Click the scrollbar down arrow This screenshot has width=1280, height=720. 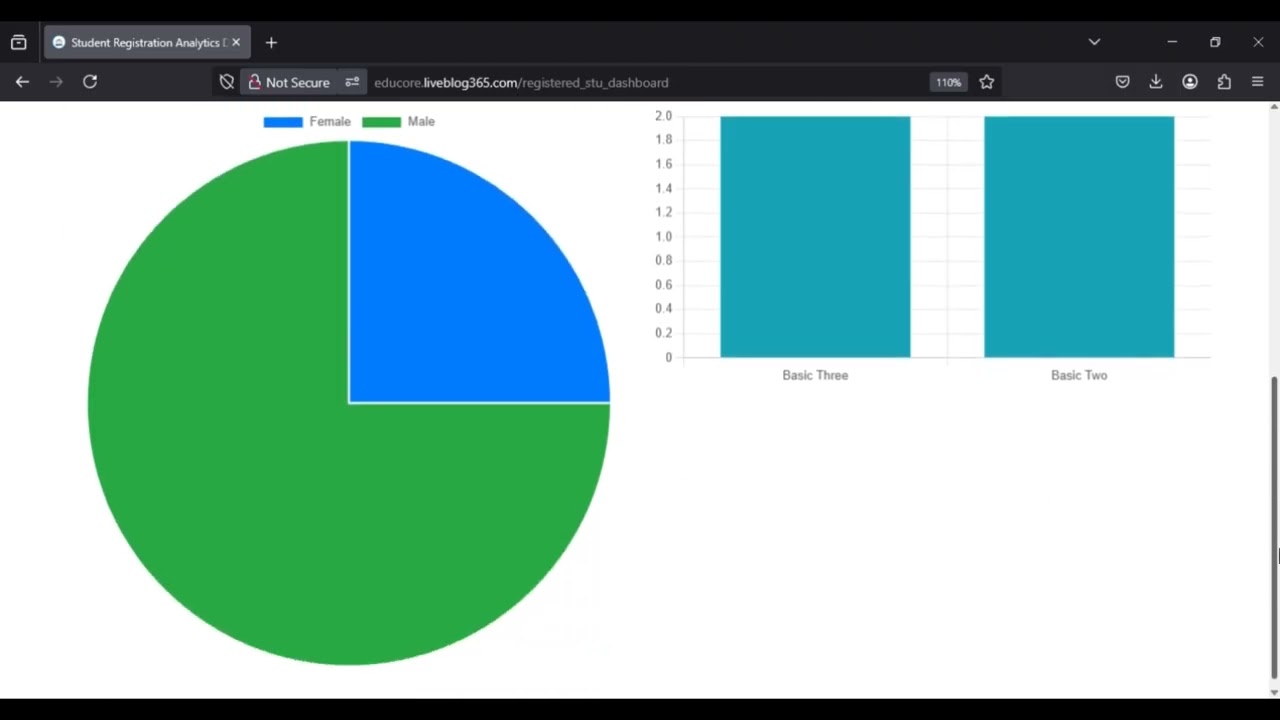coord(1274,692)
